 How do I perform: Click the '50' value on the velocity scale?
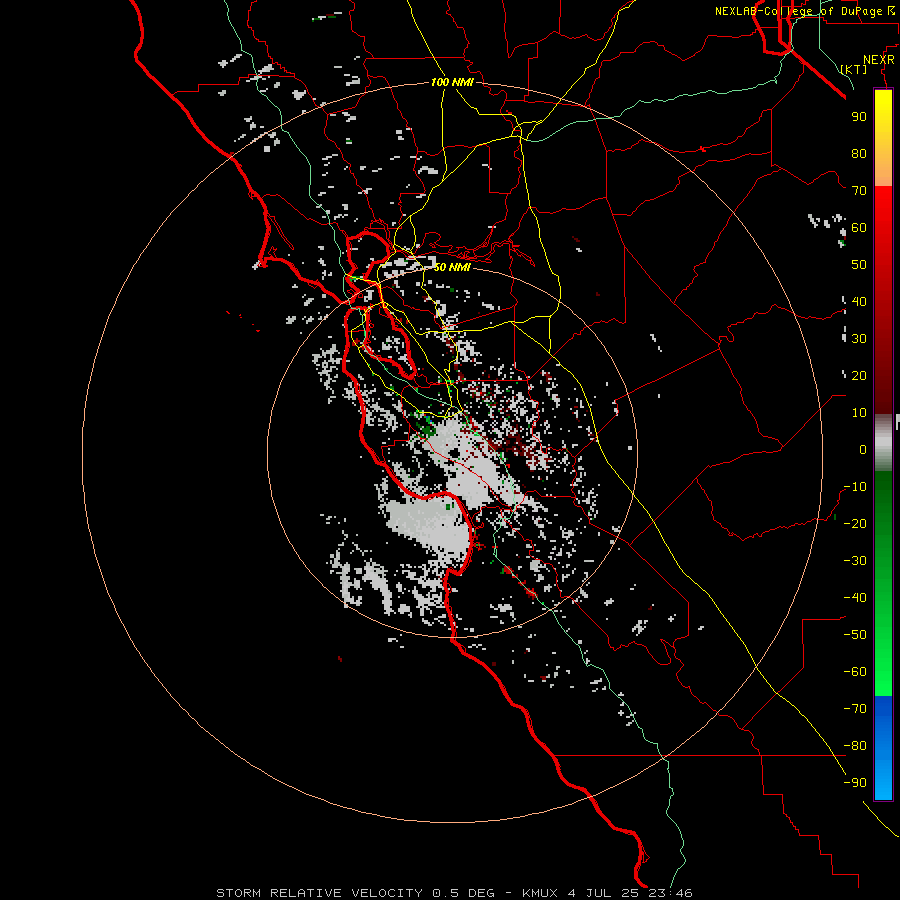click(x=859, y=265)
